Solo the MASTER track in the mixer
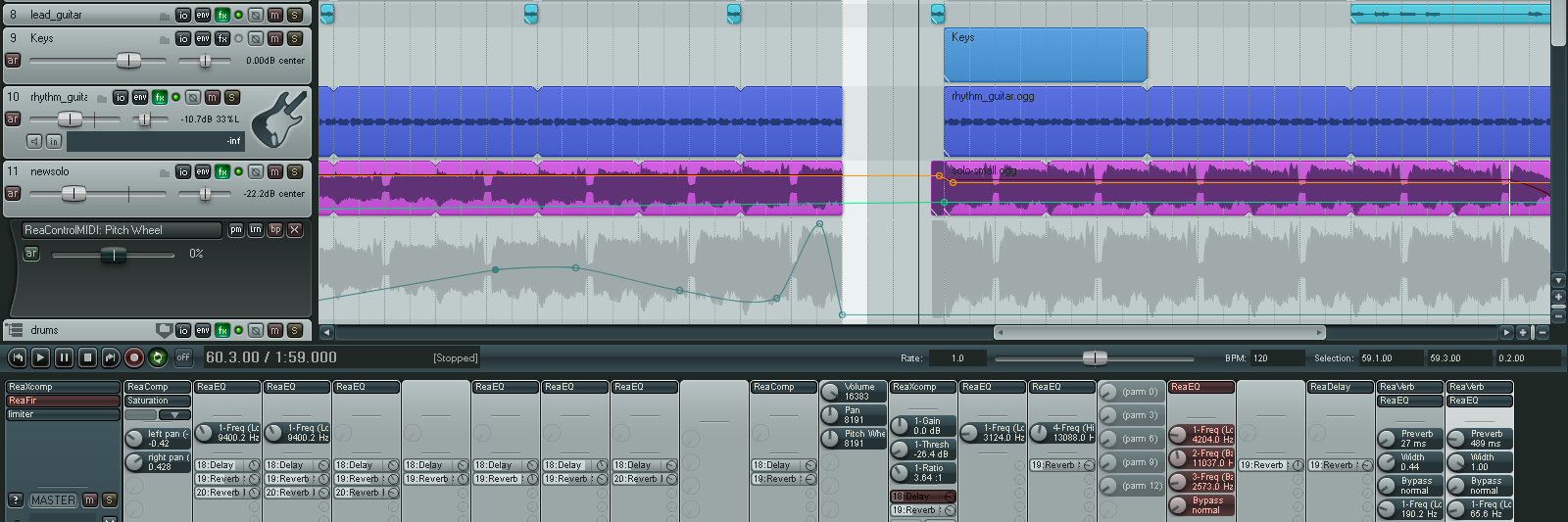Screen dimensions: 1568x522 tap(110, 500)
